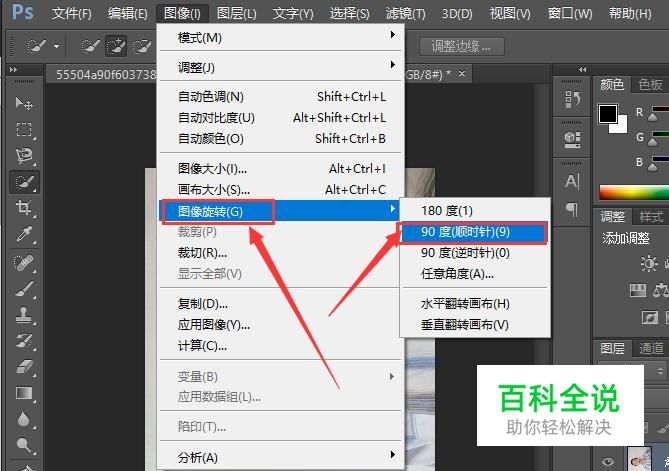Open the Help menu
The width and height of the screenshot is (669, 471).
click(x=630, y=14)
